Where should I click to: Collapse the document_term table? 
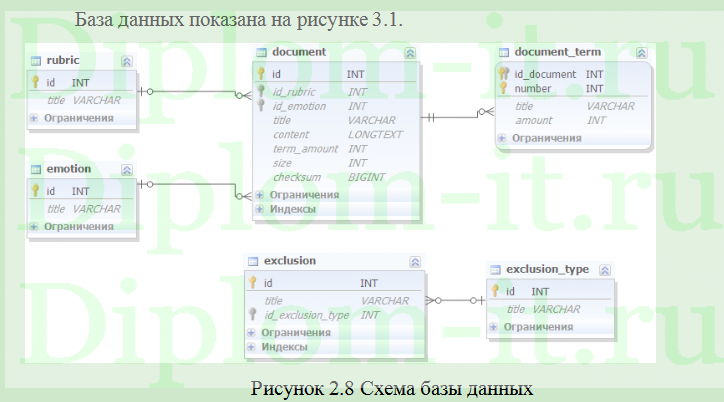(641, 53)
